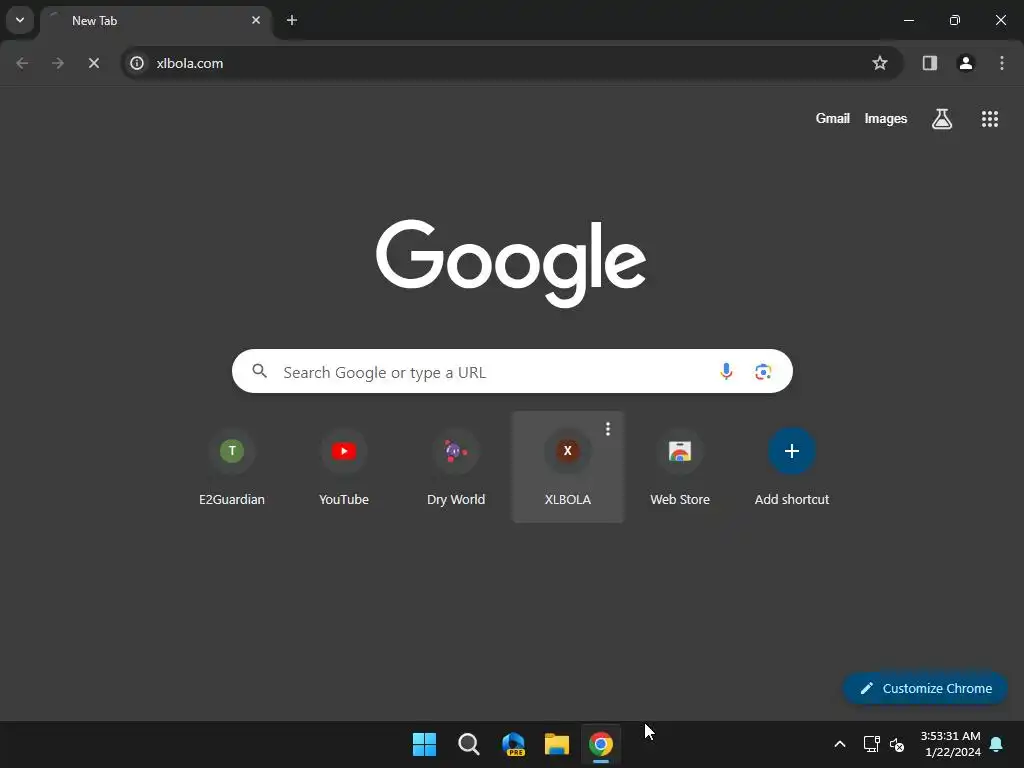Screen dimensions: 1024x768
Task: Minimize the Chrome window
Action: (908, 20)
